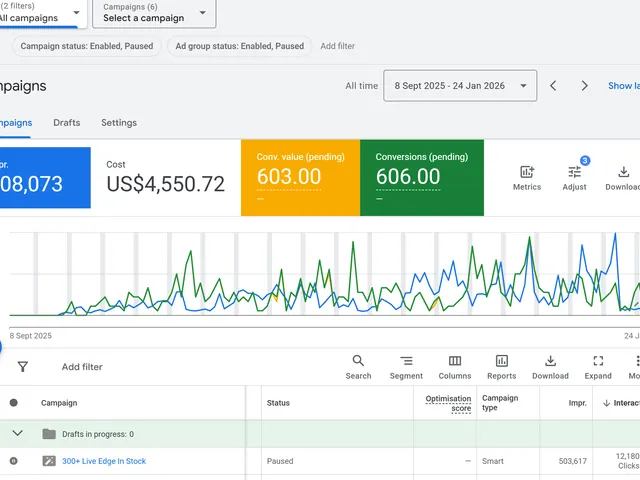Download the chart with the scorecard Download icon
This screenshot has height=480, width=640.
point(623,172)
